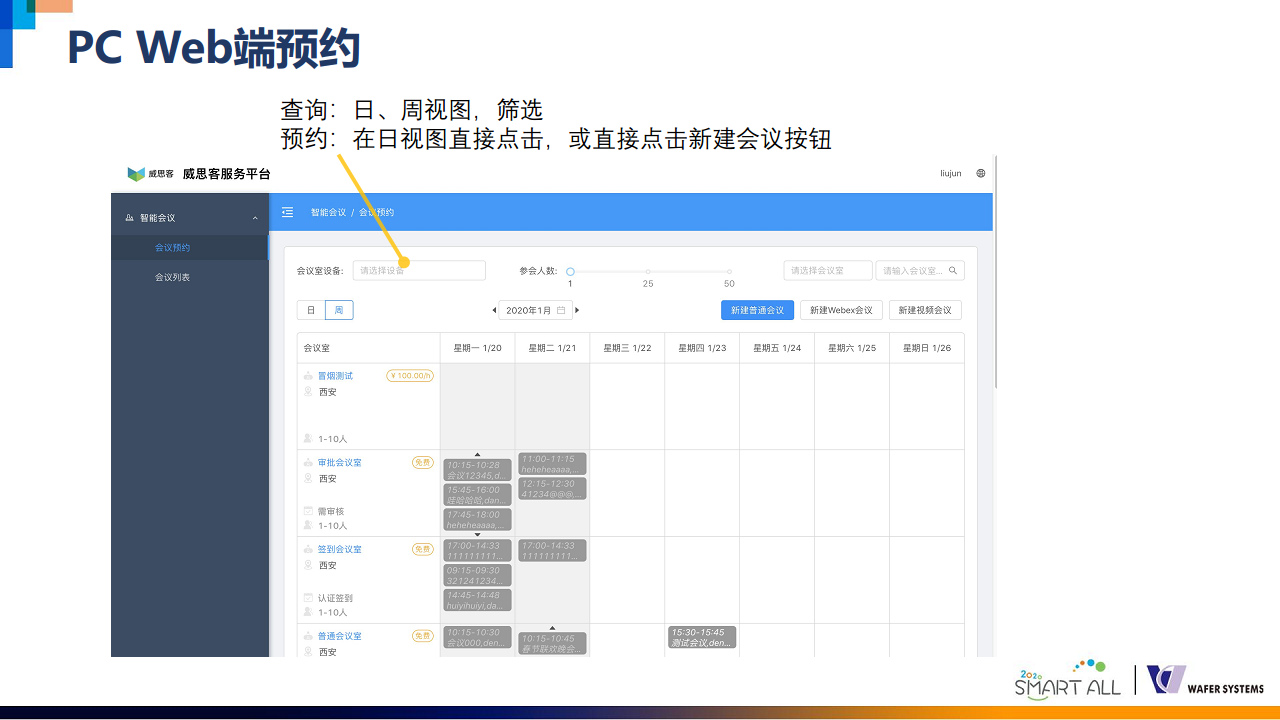1280x720 pixels.
Task: Collapse sidebar with the menu fold icon
Action: pos(288,212)
